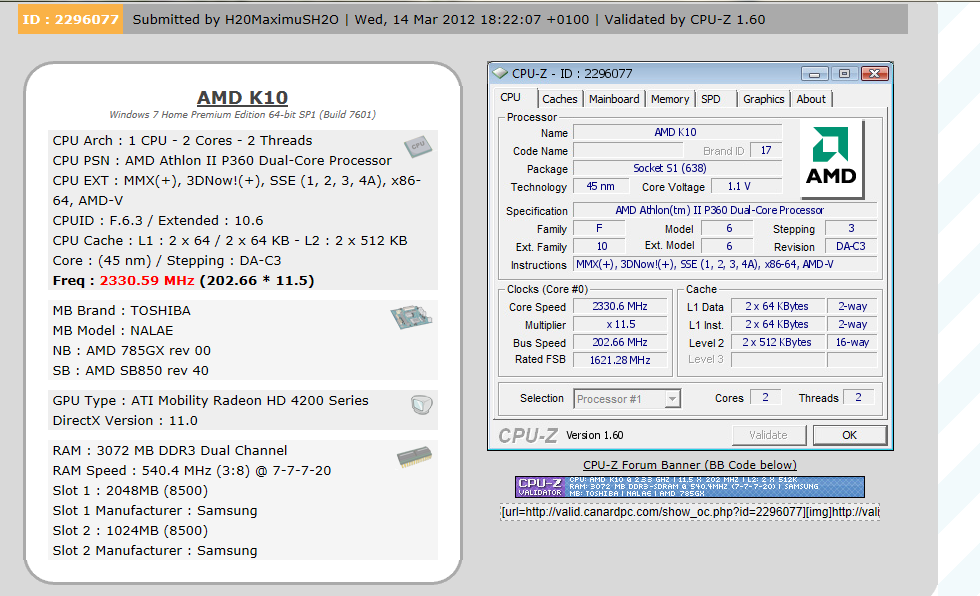Viewport: 980px width, 596px height.
Task: Click the CPU chip icon beside CPU Arch
Action: tap(418, 146)
